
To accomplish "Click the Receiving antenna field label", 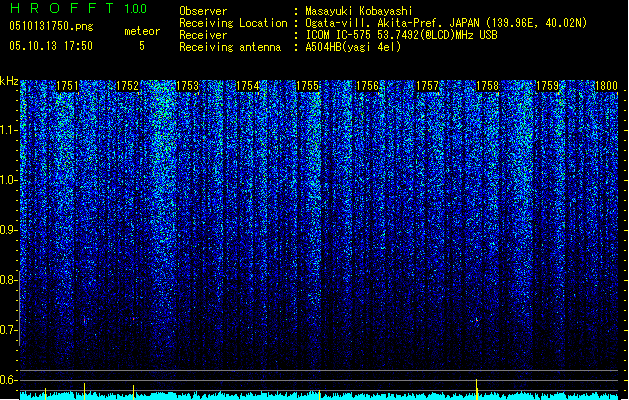I will 230,47.
